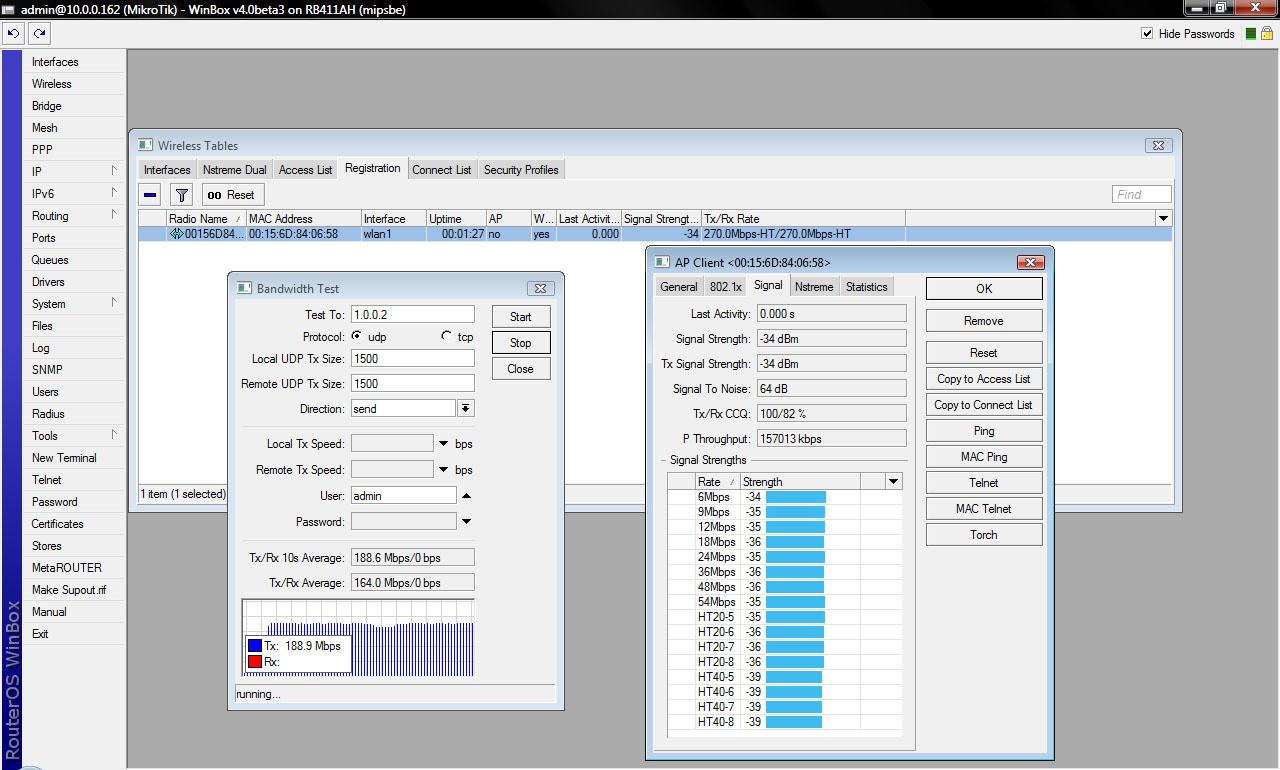The height and width of the screenshot is (770, 1280).
Task: Click the Reset counters button in Wireless Tables
Action: (x=231, y=195)
